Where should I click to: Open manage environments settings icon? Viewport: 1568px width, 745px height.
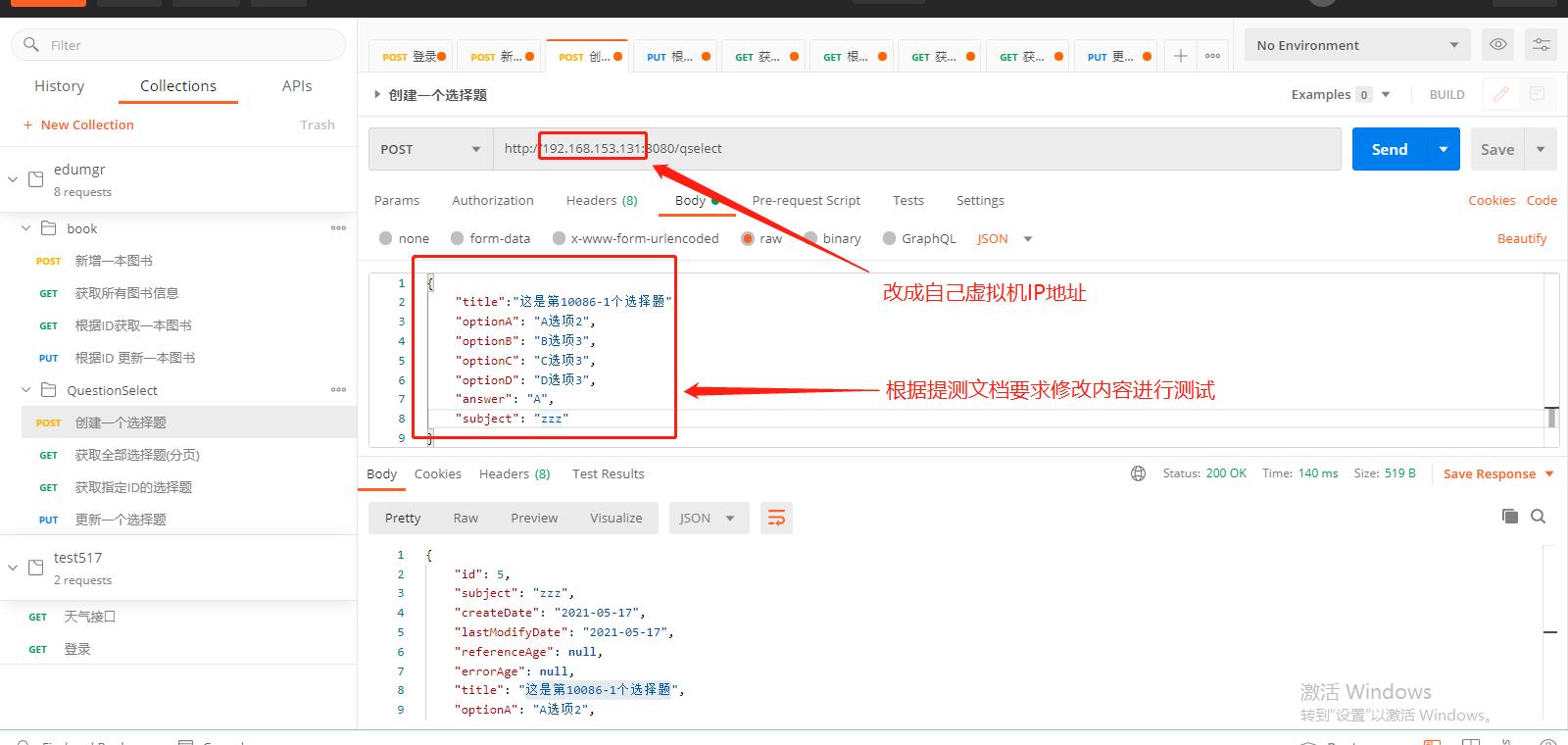point(1541,44)
